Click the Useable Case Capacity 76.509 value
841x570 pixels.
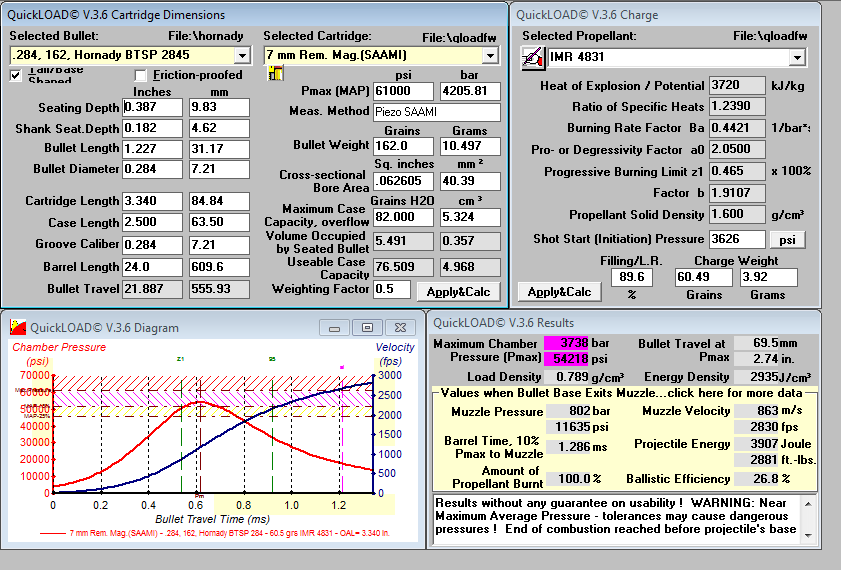pyautogui.click(x=403, y=267)
